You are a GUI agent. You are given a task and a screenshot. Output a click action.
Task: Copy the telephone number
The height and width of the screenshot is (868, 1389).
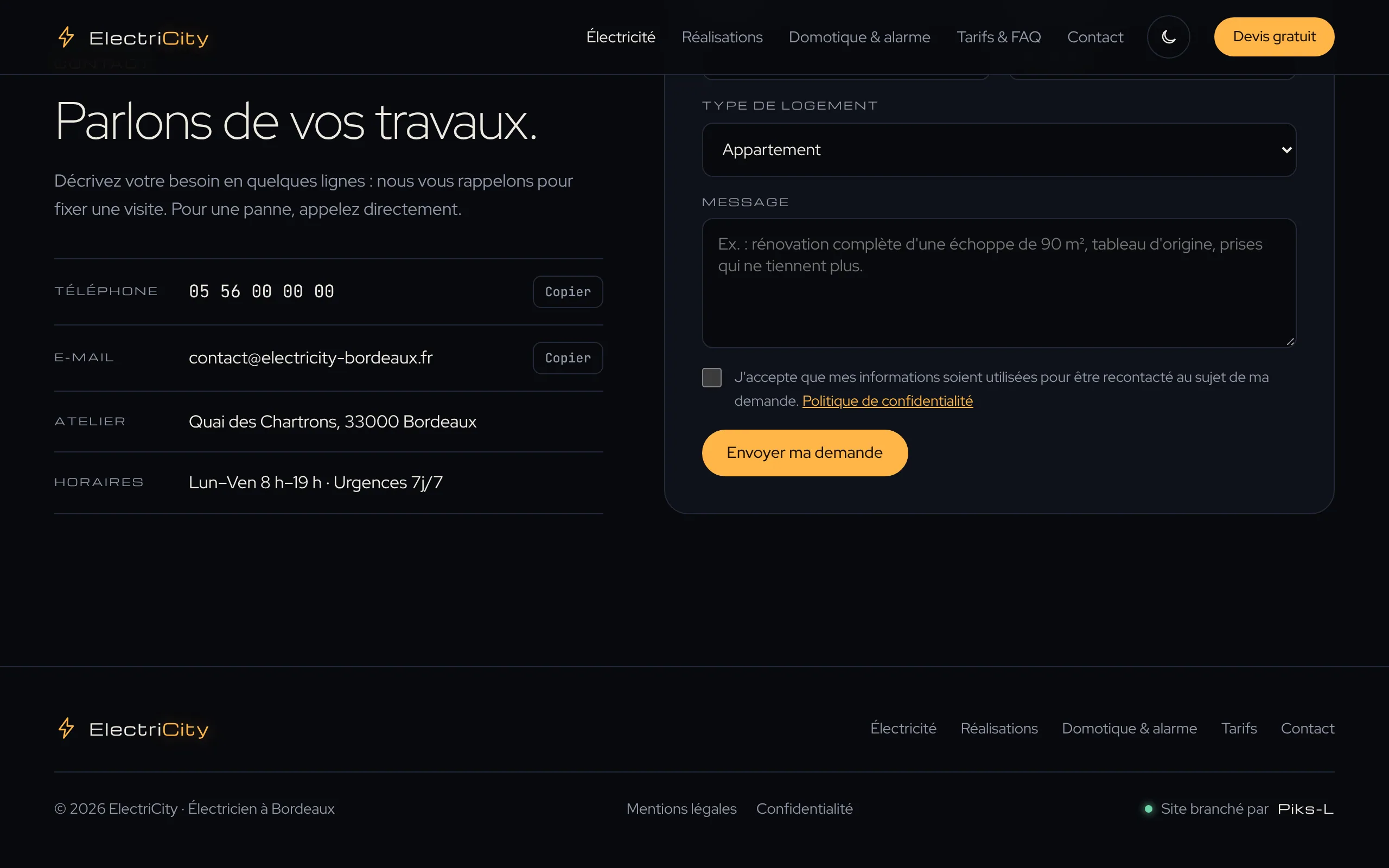pyautogui.click(x=568, y=292)
